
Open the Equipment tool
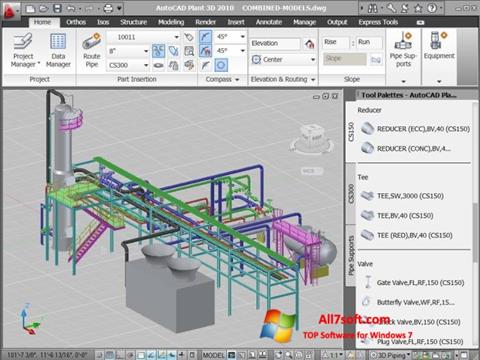(x=439, y=46)
